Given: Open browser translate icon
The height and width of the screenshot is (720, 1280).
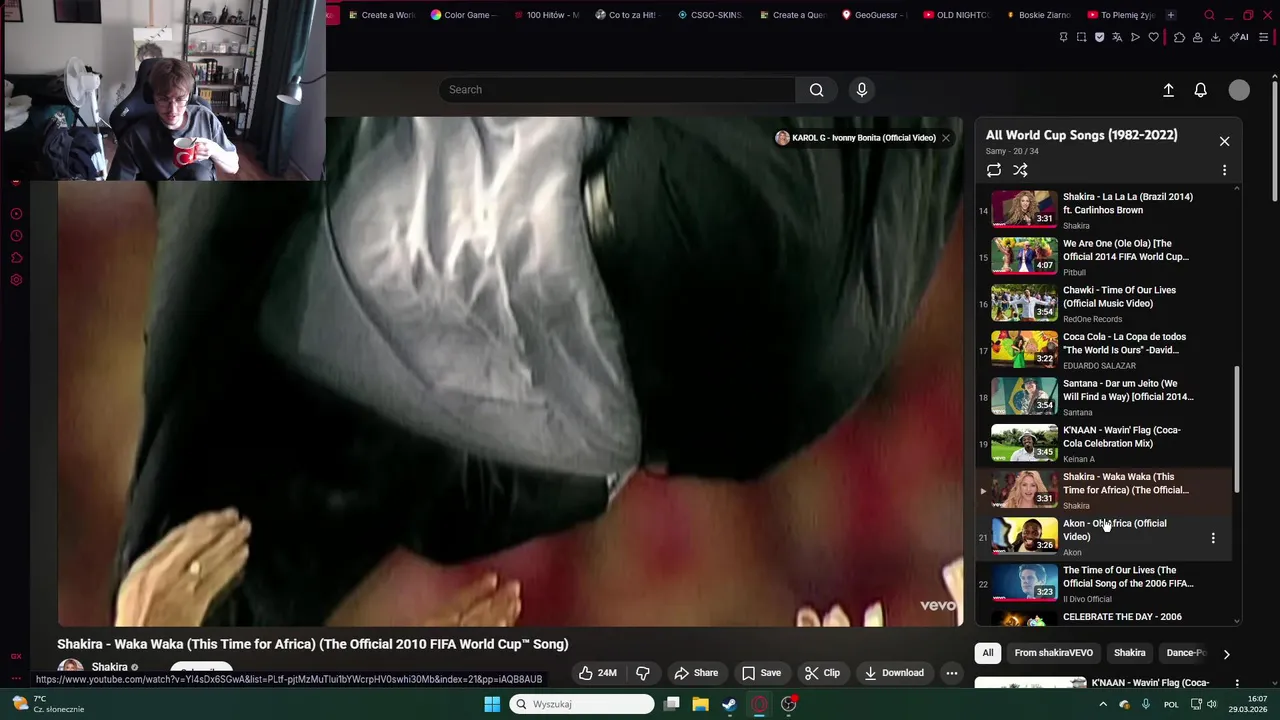Looking at the screenshot, I should (x=1117, y=37).
